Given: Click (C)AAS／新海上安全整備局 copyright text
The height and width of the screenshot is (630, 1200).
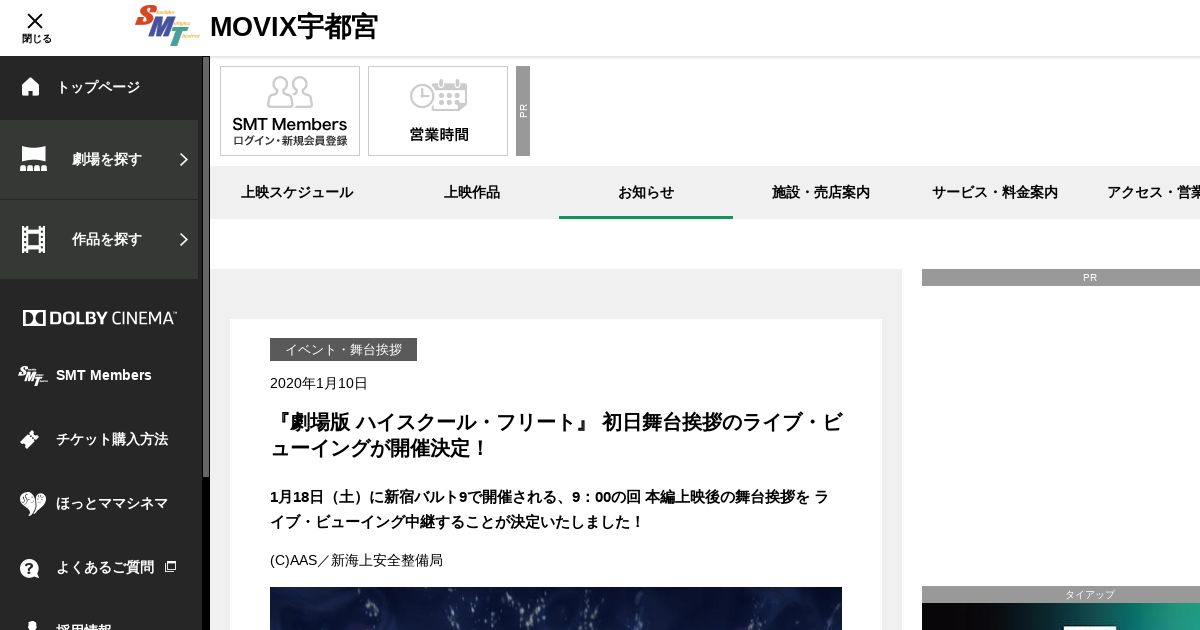Looking at the screenshot, I should point(356,560).
